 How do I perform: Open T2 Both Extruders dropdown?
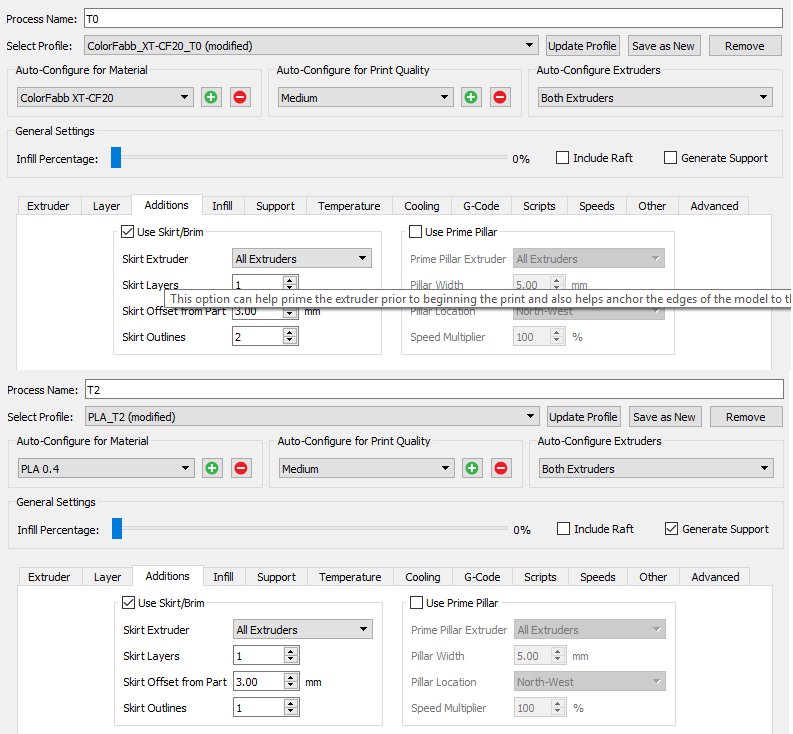tap(656, 468)
